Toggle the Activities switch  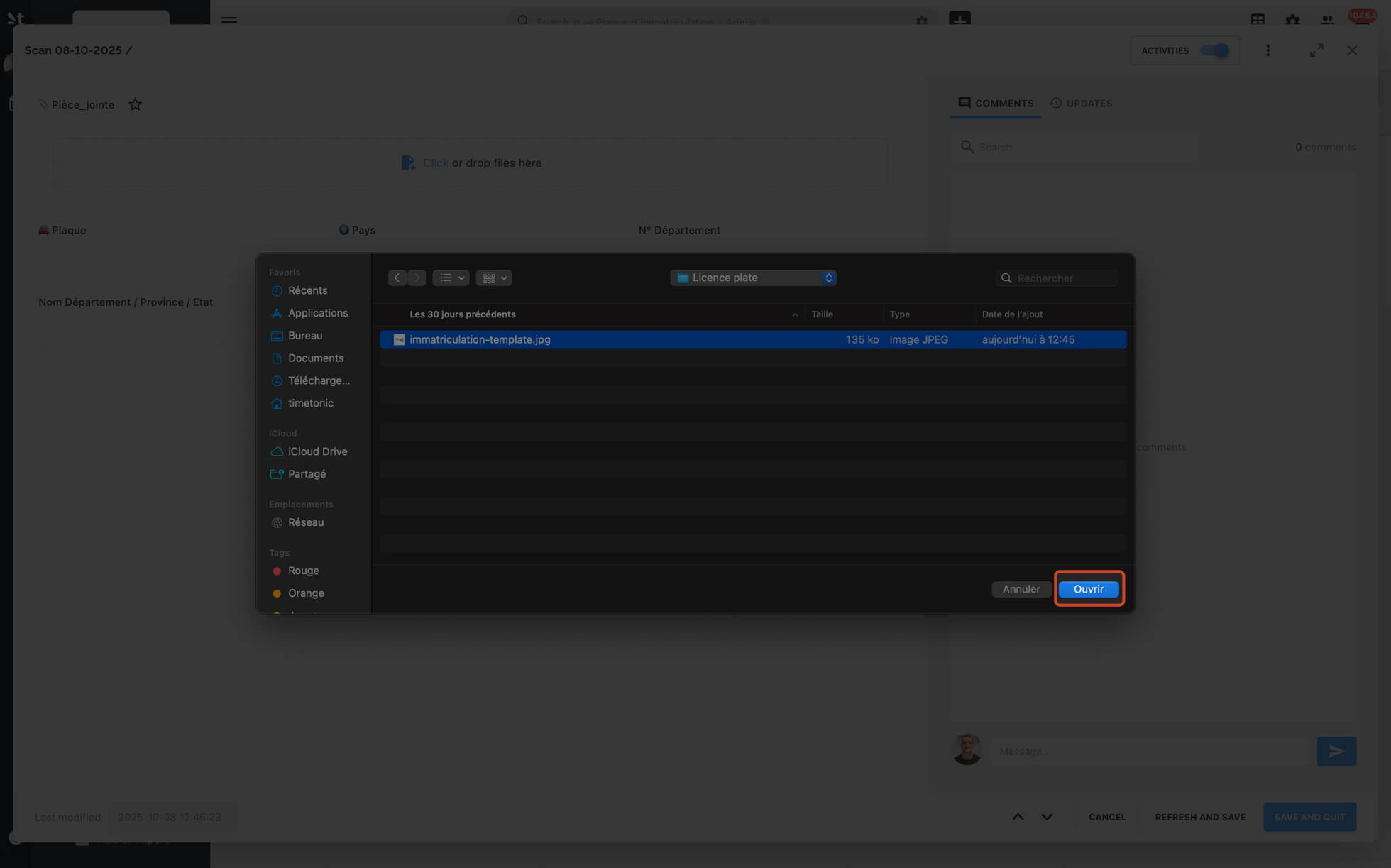click(x=1214, y=50)
